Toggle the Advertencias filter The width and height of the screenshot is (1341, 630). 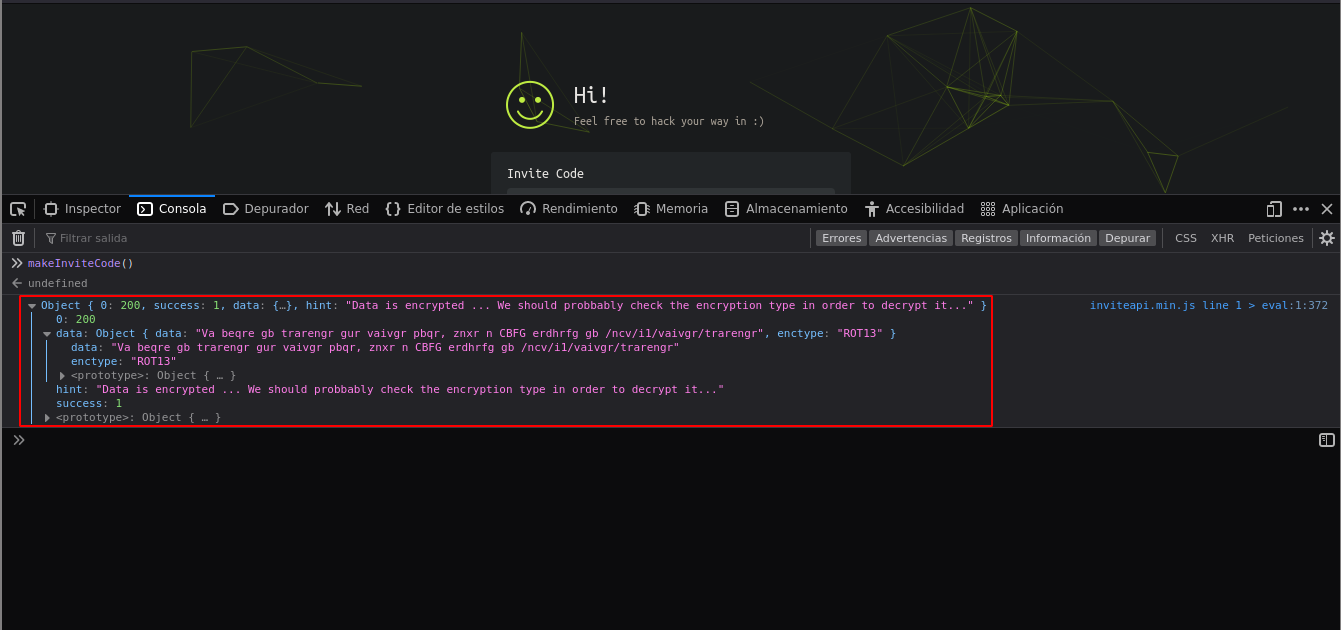911,238
